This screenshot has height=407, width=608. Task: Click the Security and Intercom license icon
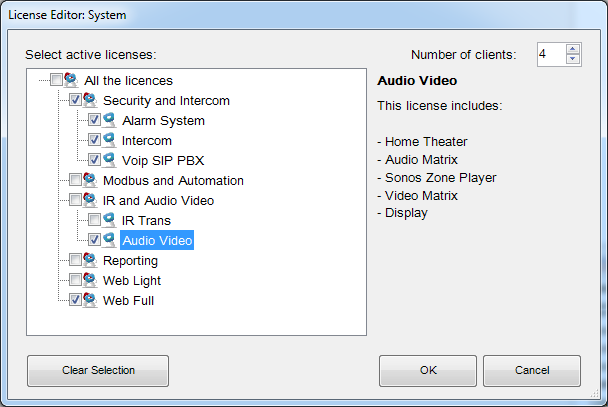click(x=90, y=100)
